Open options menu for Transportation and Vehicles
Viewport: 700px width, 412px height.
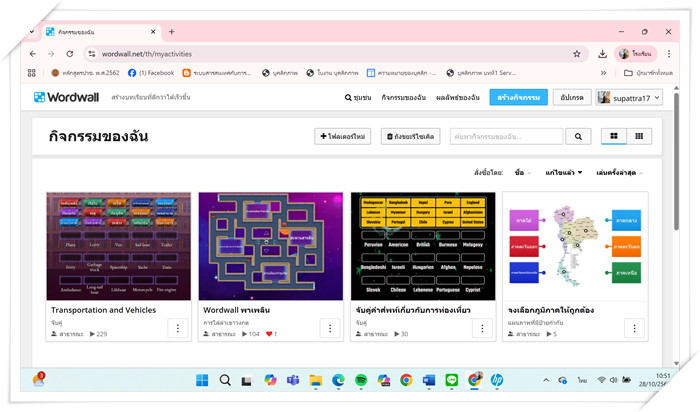pyautogui.click(x=178, y=328)
